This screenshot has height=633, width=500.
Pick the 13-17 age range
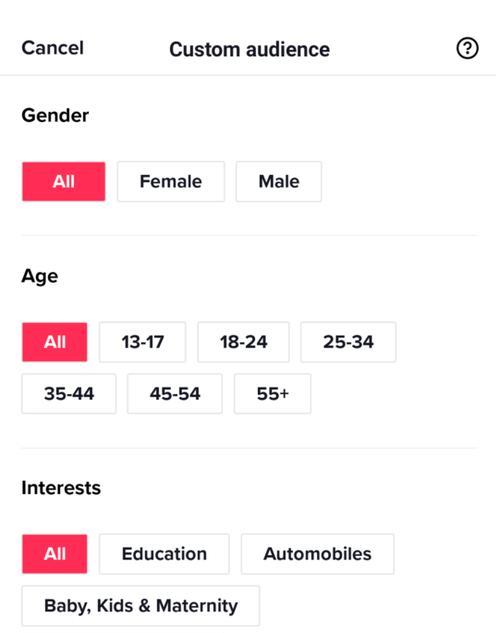[x=142, y=342]
